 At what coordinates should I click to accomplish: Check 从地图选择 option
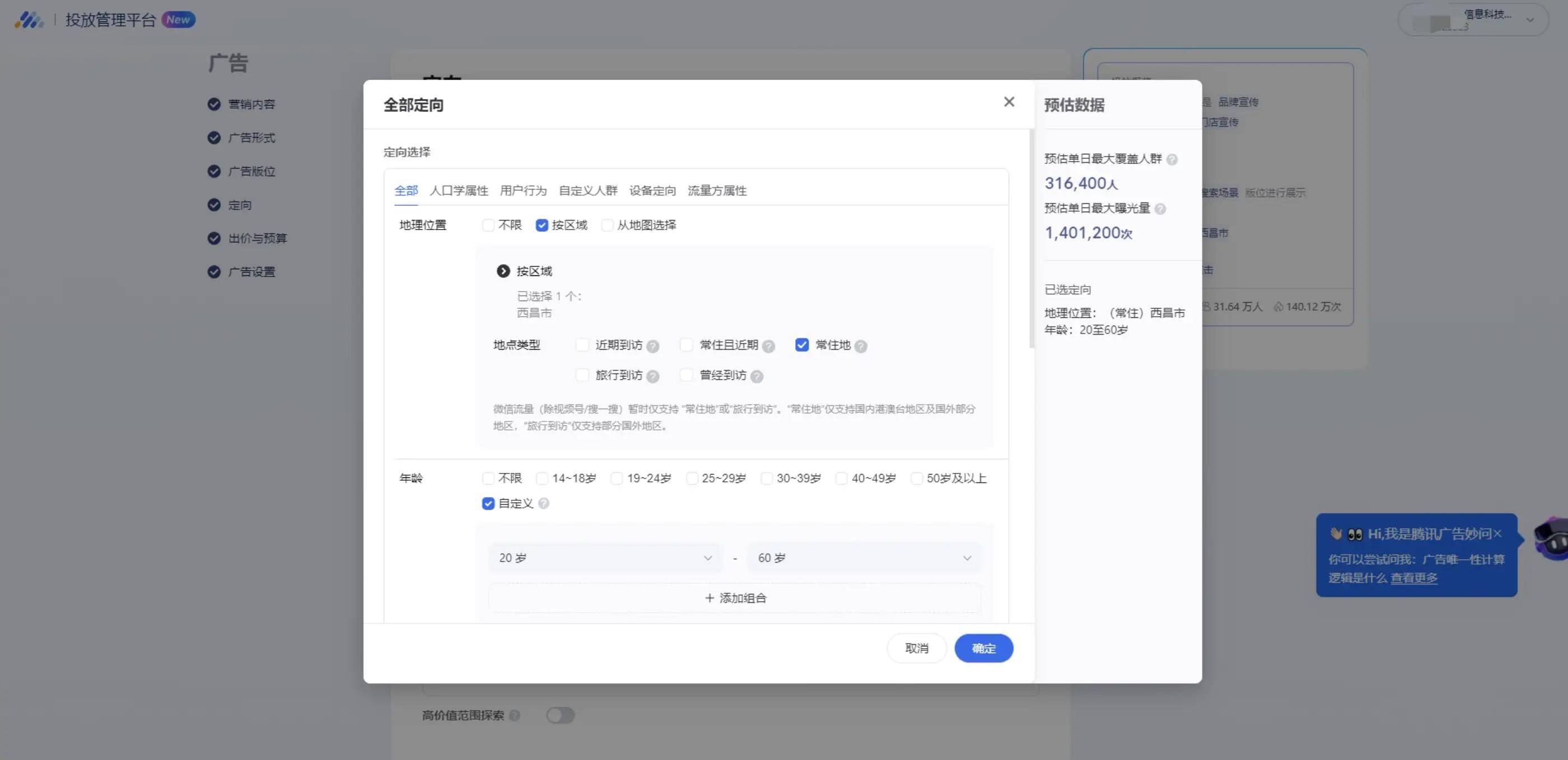[607, 225]
